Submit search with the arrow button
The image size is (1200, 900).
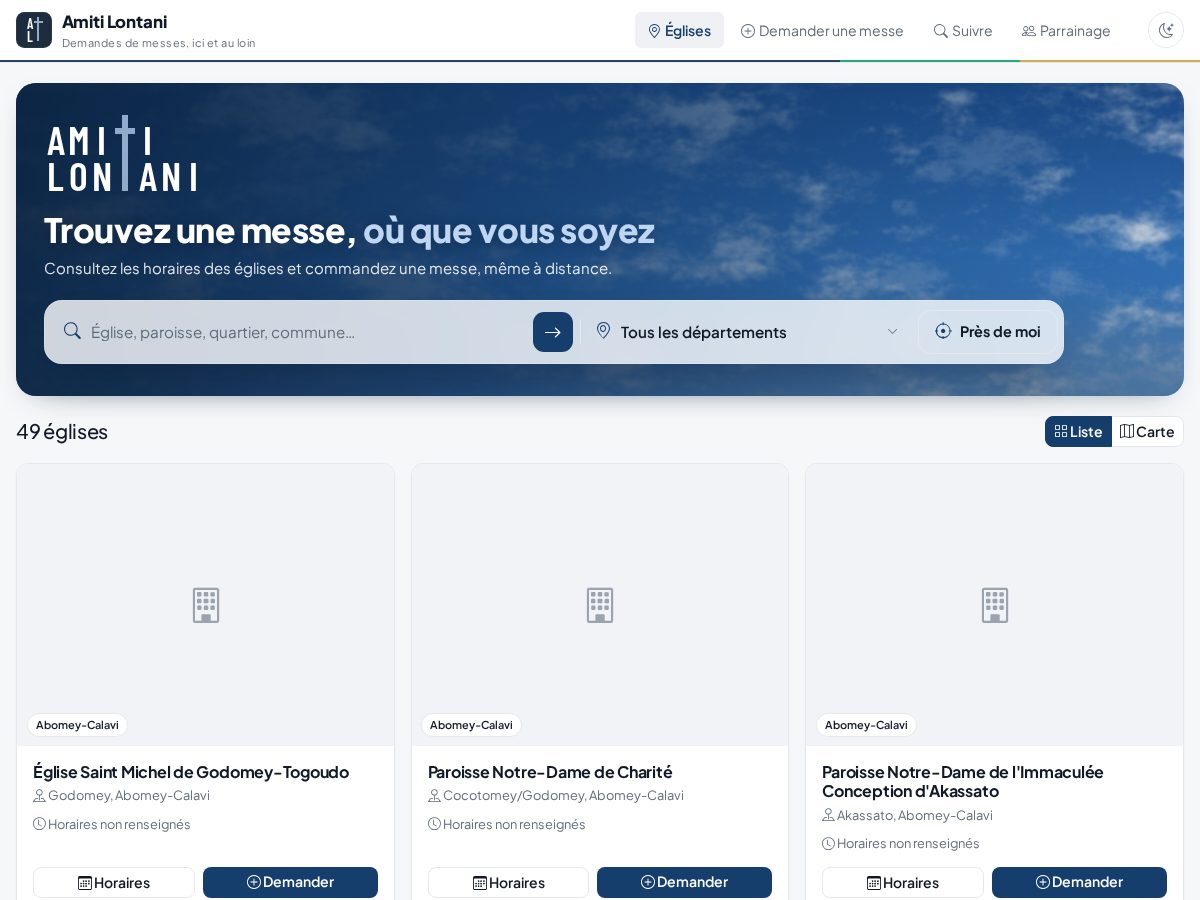553,332
